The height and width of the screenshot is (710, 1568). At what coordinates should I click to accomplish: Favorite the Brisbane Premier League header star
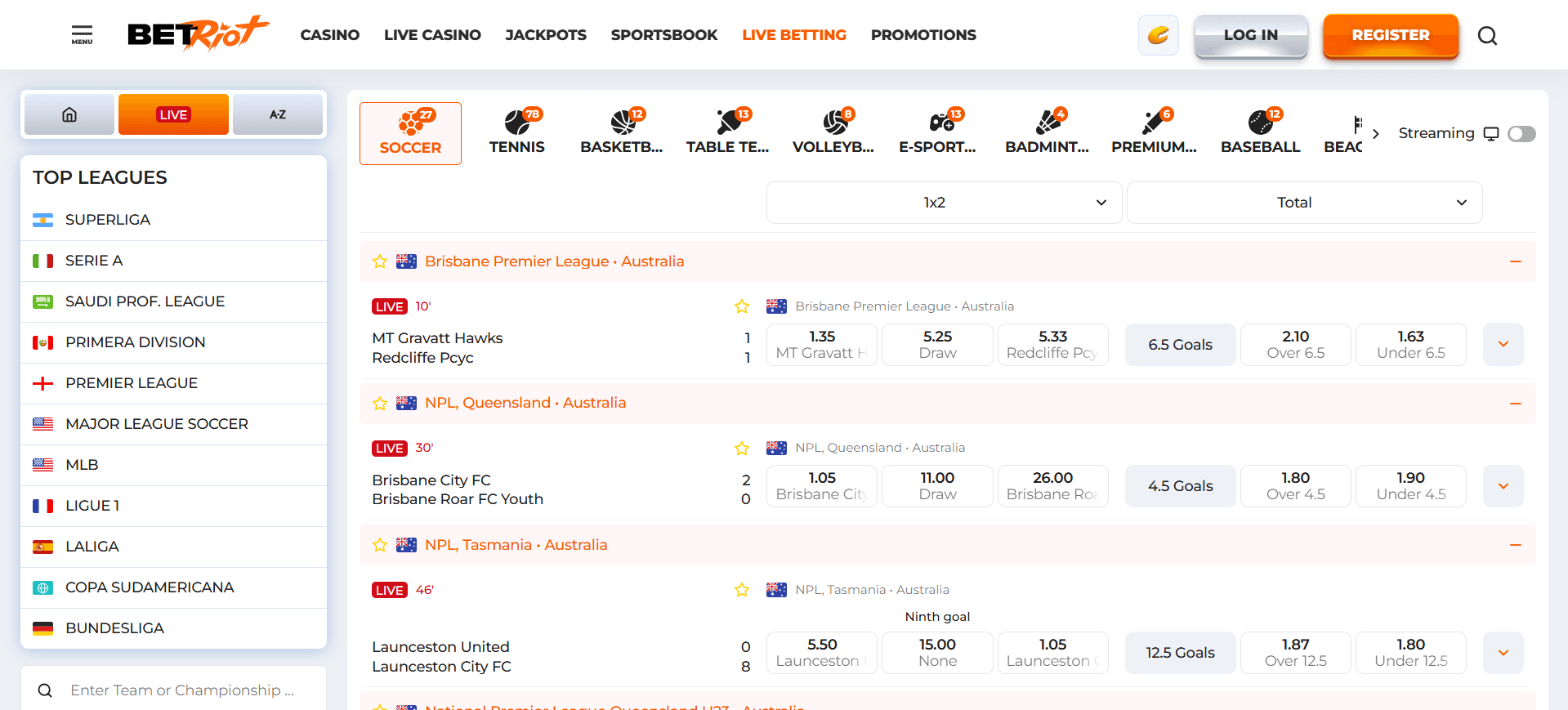(x=380, y=261)
